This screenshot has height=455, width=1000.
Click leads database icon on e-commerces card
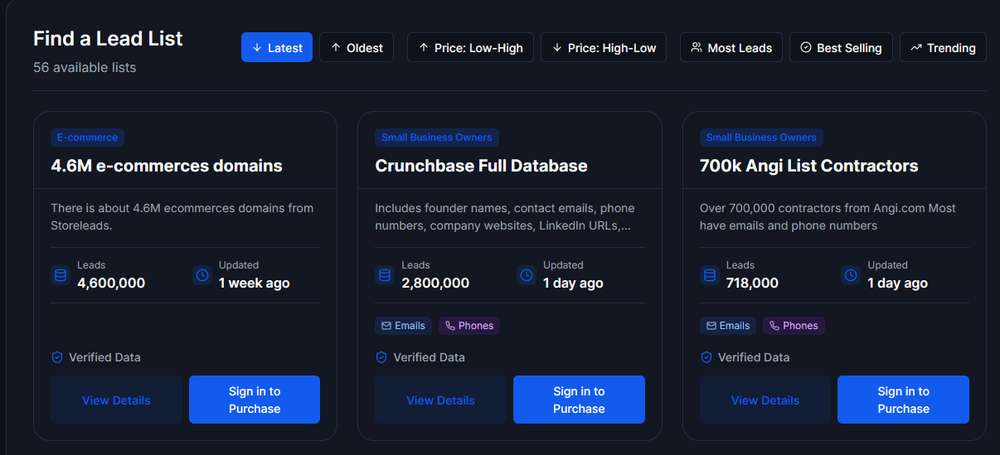coord(61,275)
